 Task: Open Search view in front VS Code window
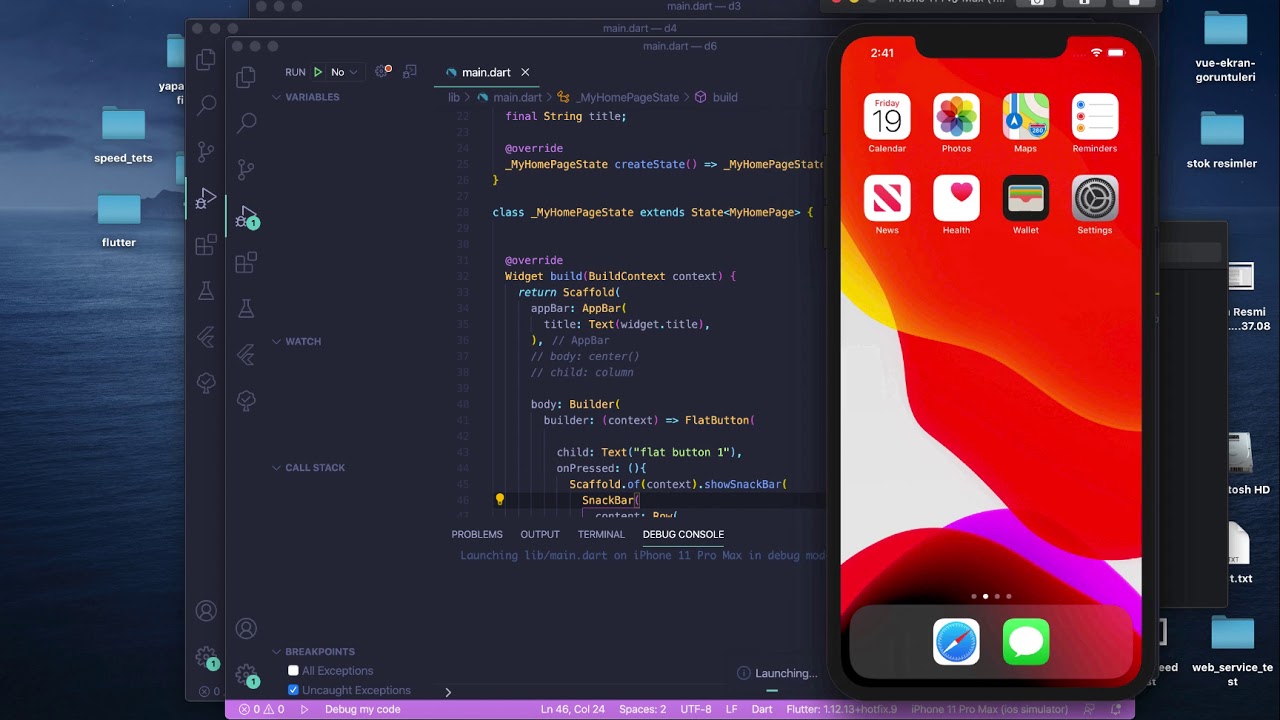(246, 122)
